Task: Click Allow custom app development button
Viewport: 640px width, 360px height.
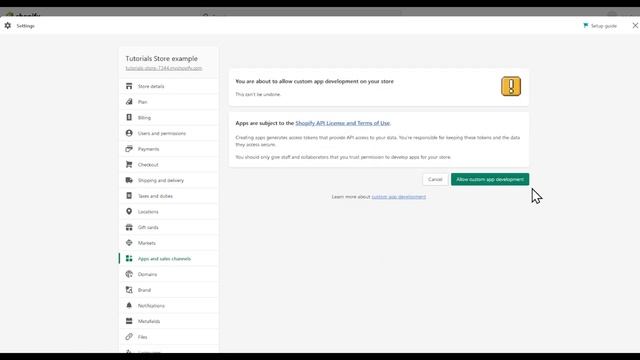Action: pyautogui.click(x=490, y=179)
